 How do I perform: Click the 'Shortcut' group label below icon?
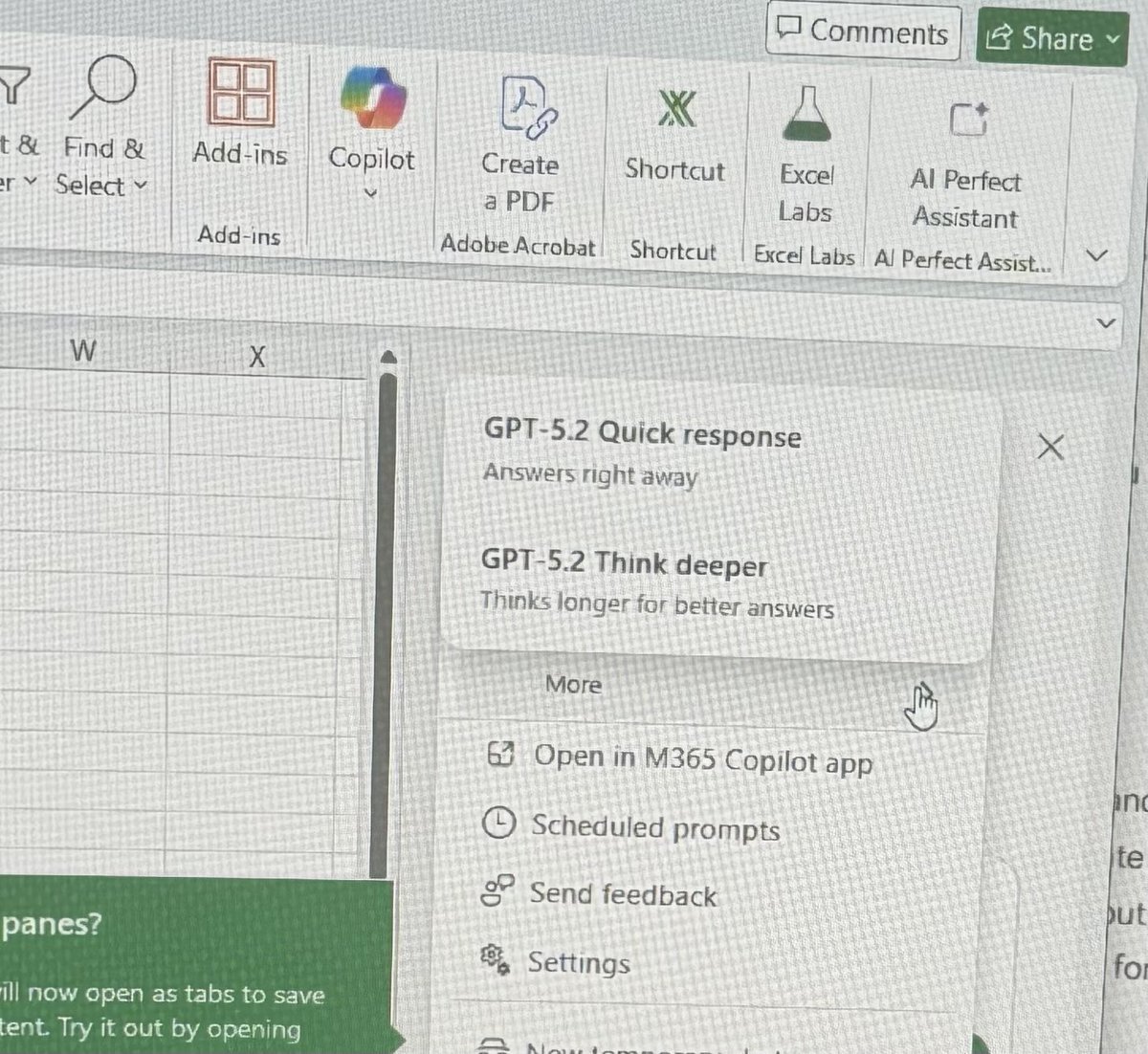(x=673, y=251)
